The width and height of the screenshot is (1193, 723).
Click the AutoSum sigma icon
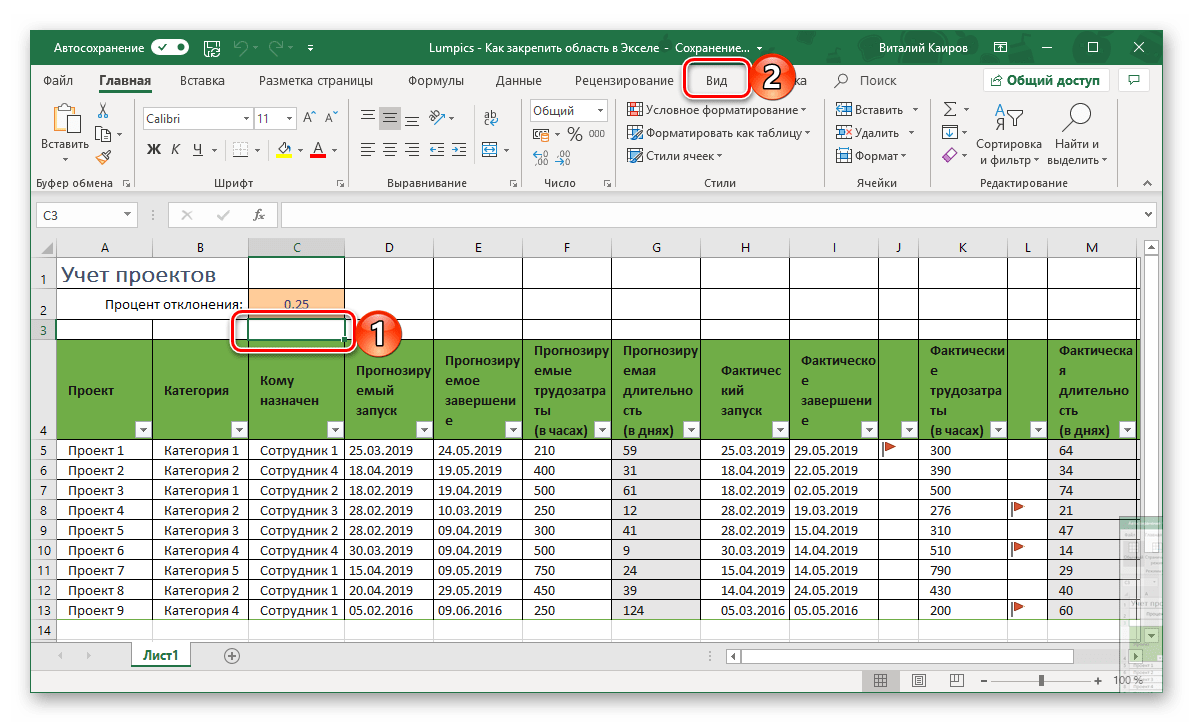tap(950, 109)
